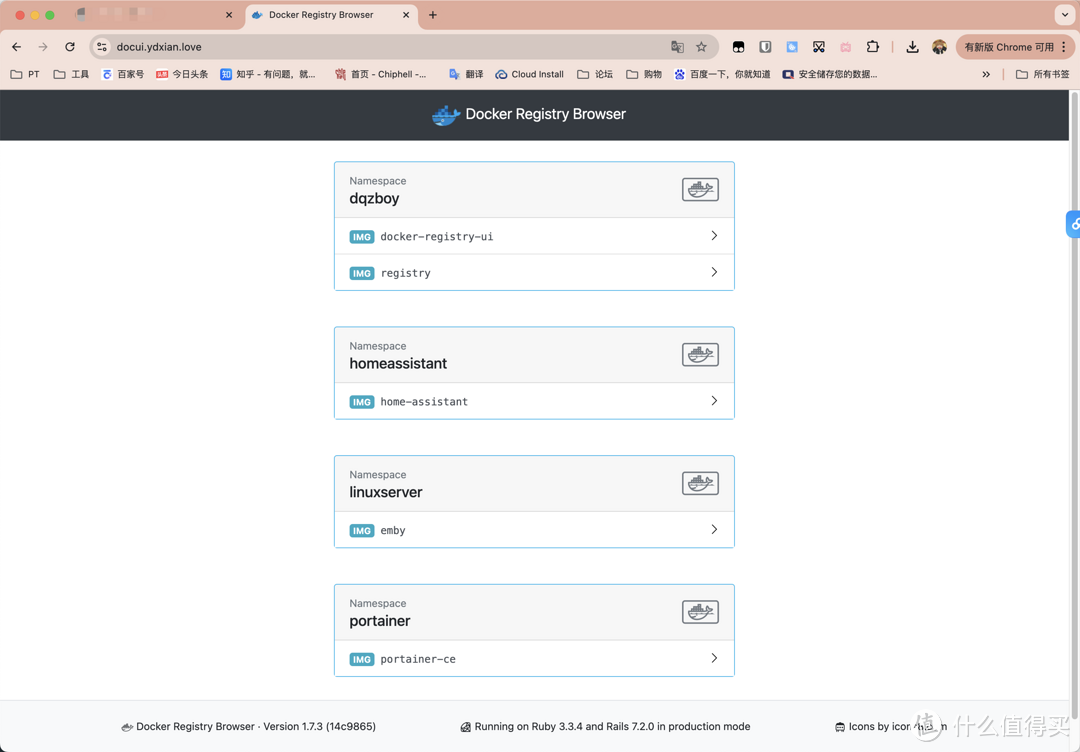
Task: Click the translate page icon in address bar
Action: 677,47
